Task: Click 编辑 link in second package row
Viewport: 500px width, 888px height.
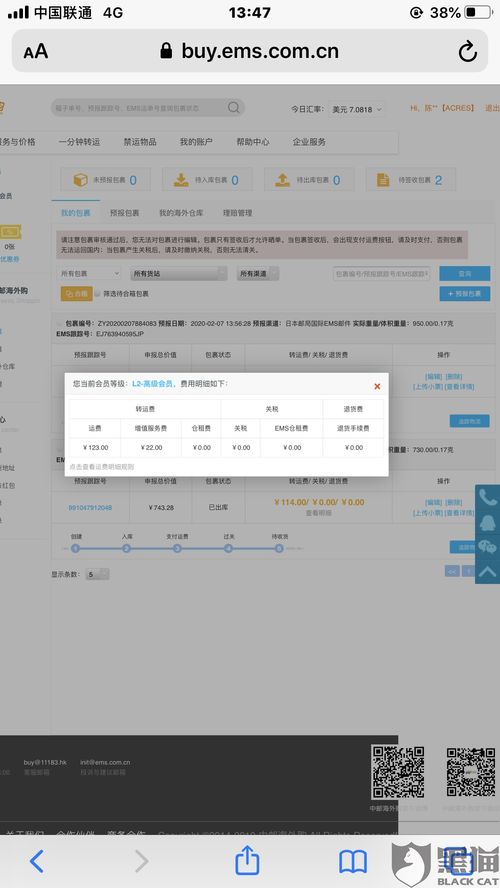Action: point(433,502)
